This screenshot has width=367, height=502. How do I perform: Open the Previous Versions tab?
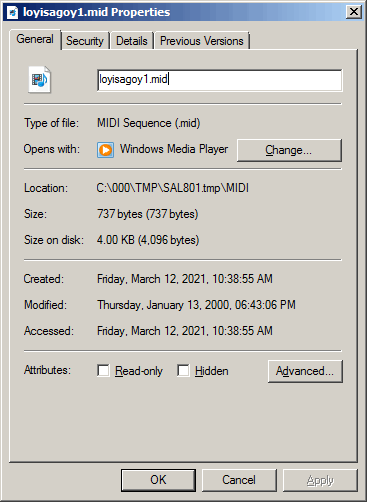202,41
